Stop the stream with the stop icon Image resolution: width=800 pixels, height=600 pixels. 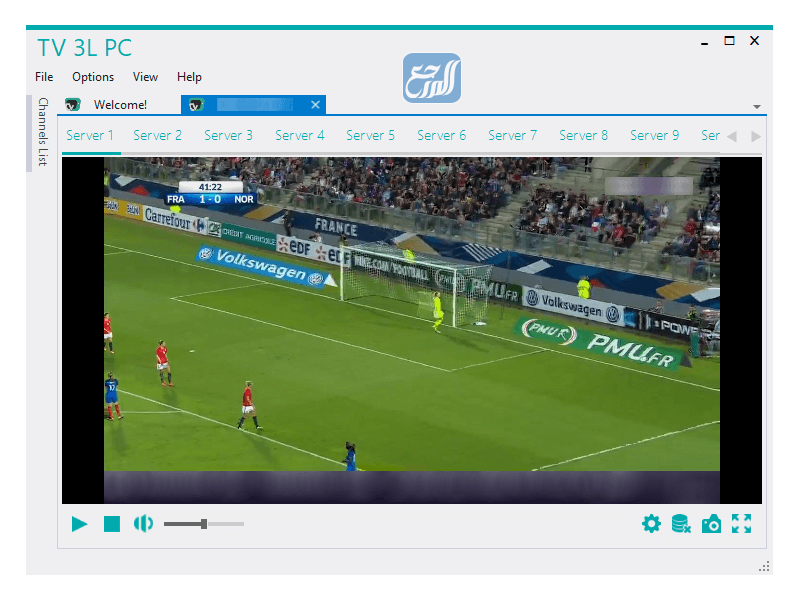coord(112,523)
